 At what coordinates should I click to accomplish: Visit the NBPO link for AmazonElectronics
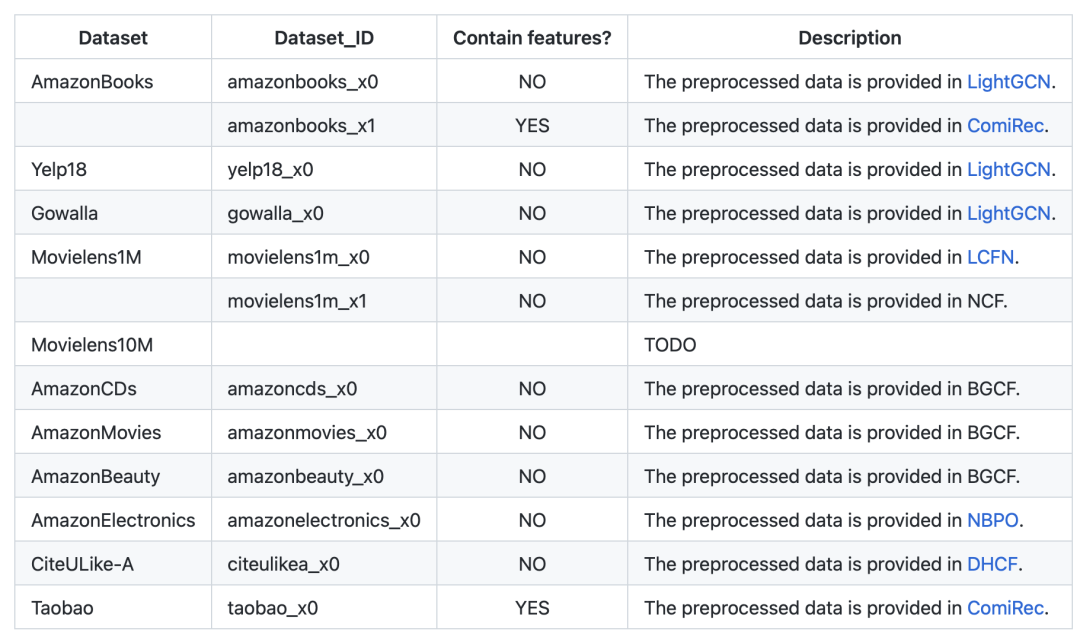993,521
